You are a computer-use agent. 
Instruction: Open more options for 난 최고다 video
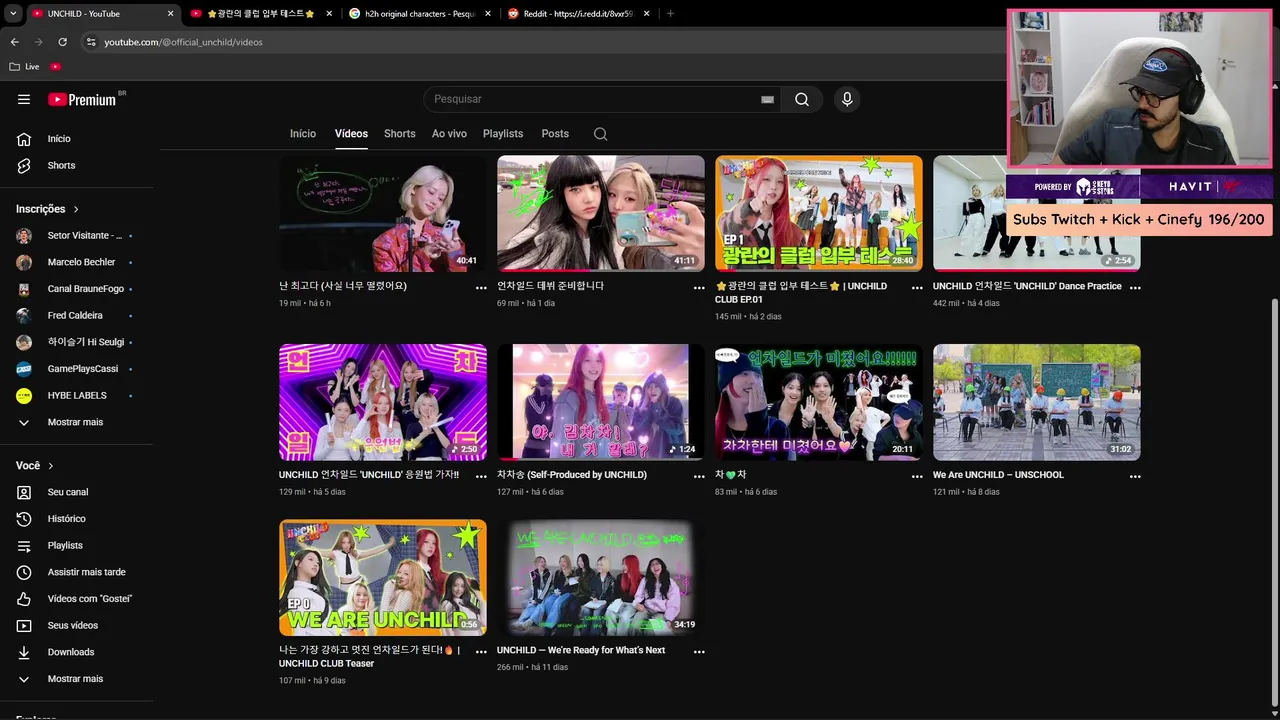pos(481,287)
